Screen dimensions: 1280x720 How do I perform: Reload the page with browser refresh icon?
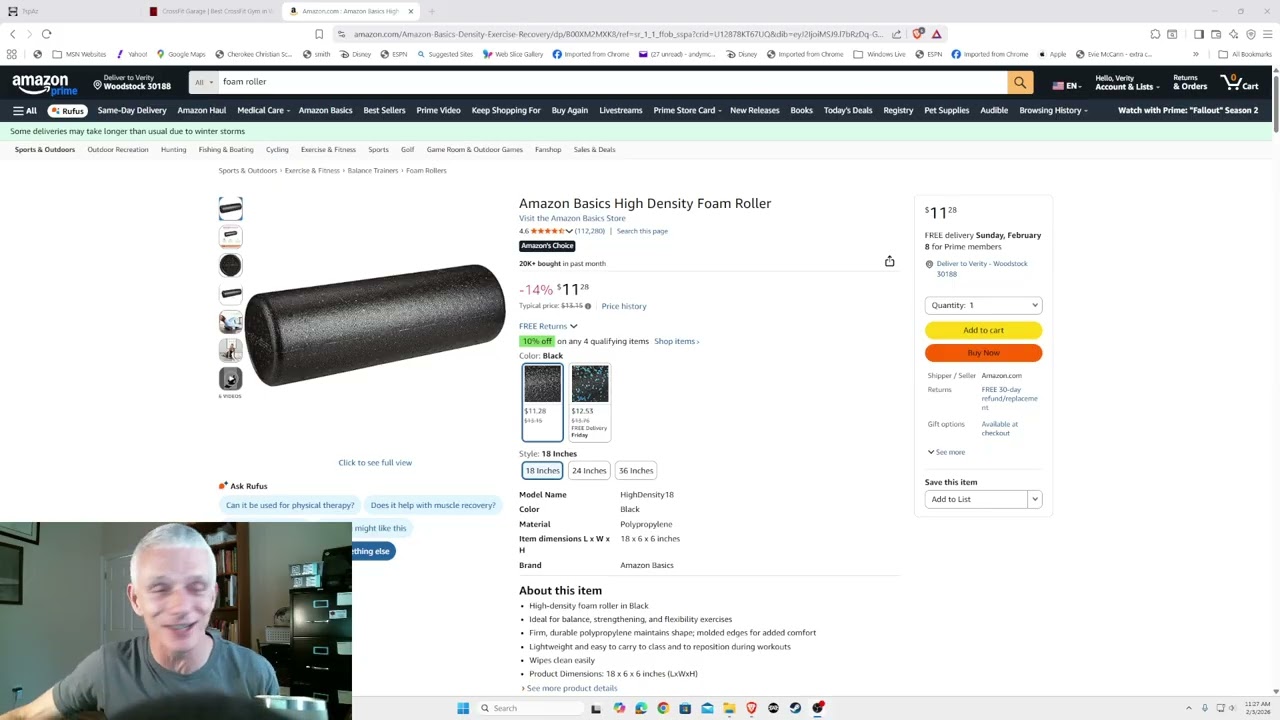pyautogui.click(x=46, y=34)
